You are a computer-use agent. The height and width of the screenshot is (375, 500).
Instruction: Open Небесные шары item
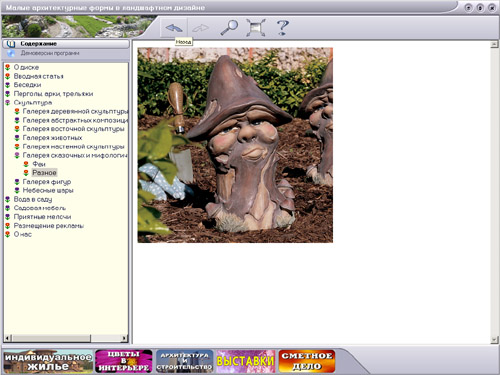48,190
